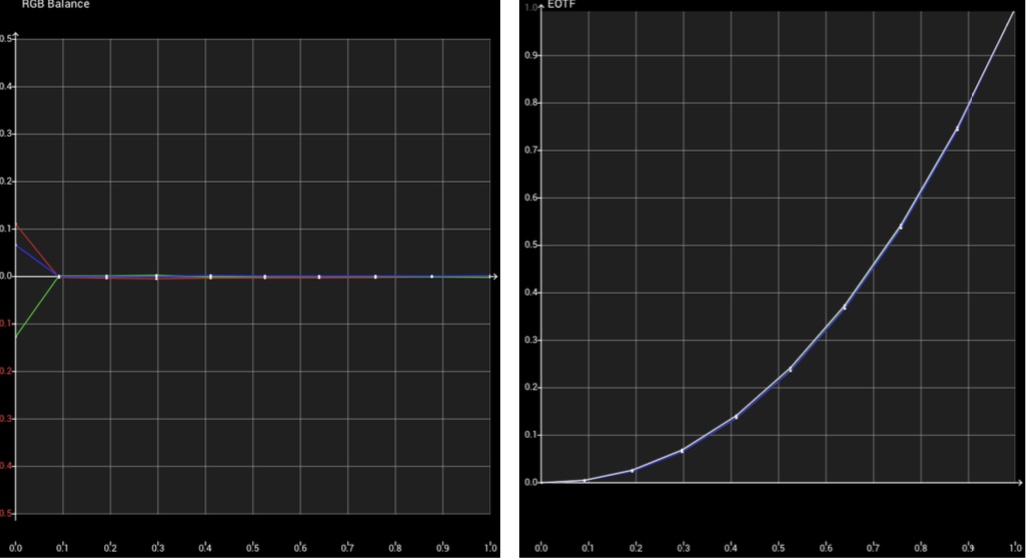Click the EOTF curve point near 0.4 input

736,417
